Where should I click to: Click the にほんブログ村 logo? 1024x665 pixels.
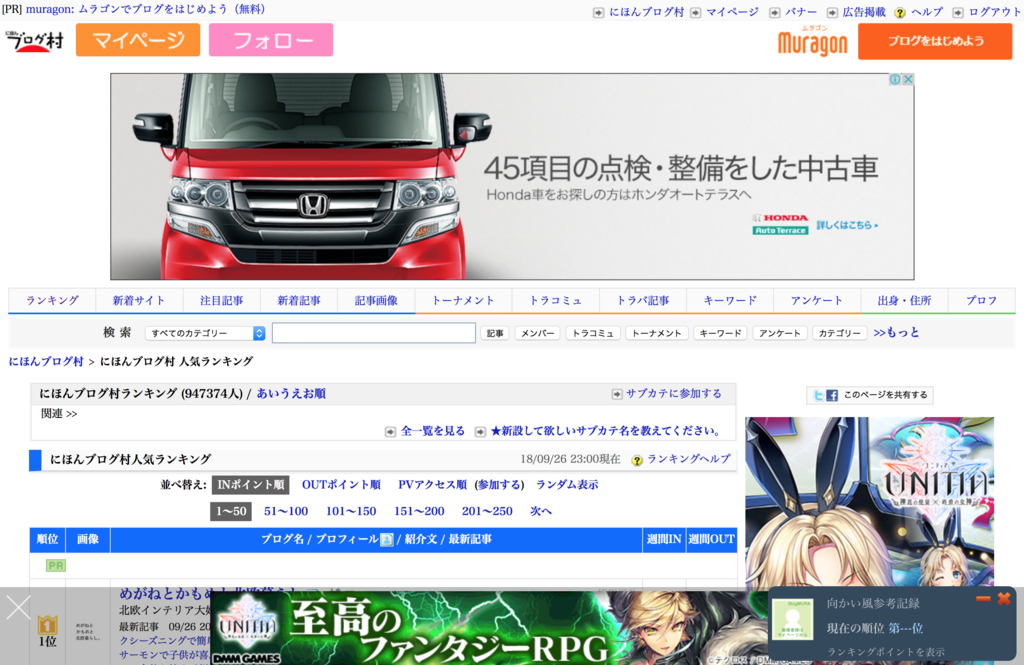[35, 41]
